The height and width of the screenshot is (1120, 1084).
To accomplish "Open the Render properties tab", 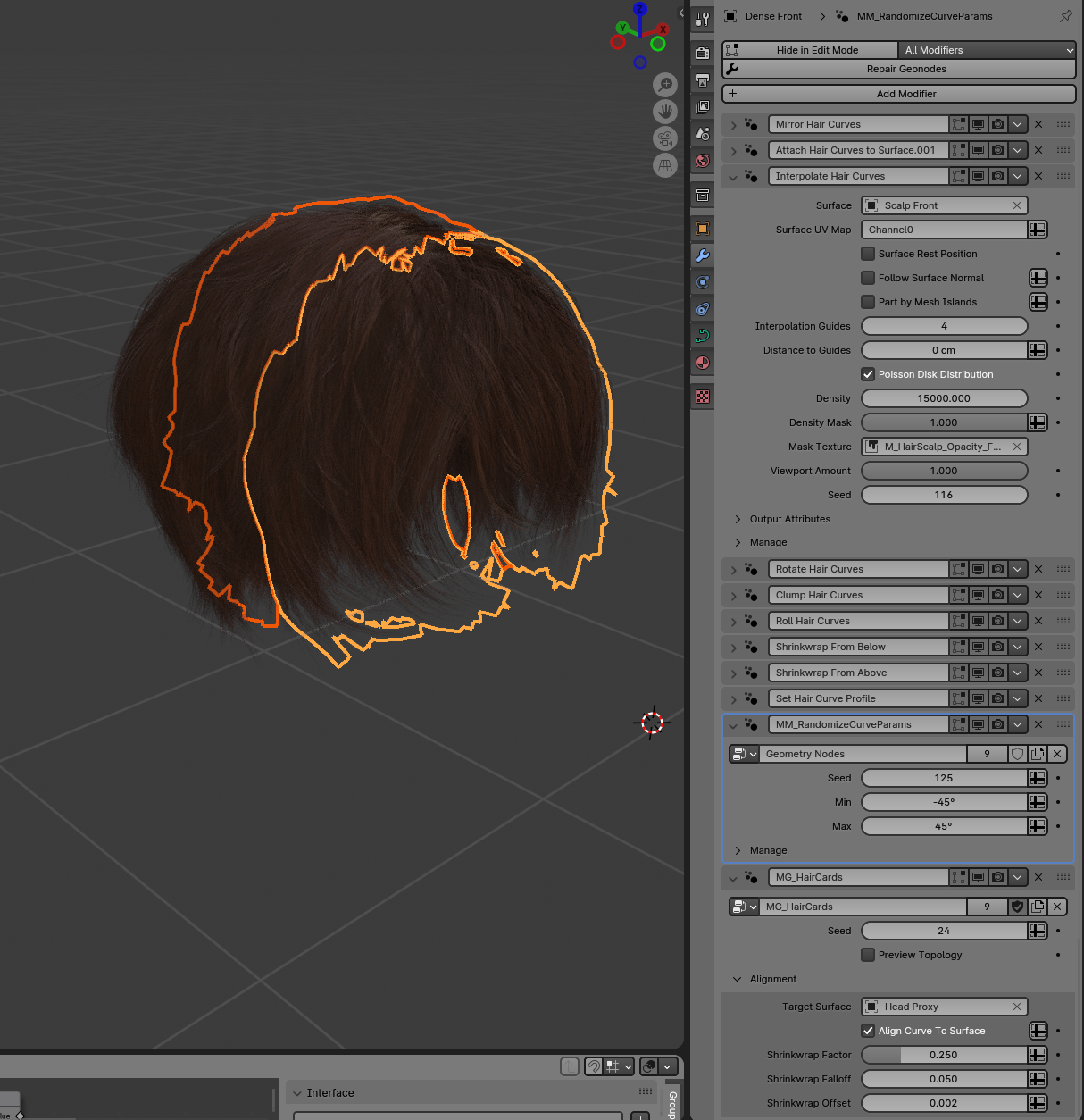I will [703, 53].
